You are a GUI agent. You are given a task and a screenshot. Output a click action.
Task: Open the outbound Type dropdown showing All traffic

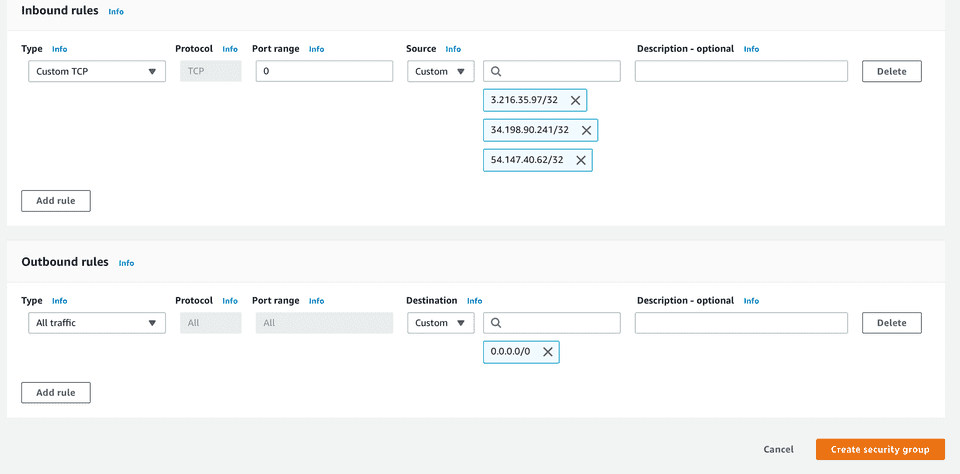tap(94, 323)
